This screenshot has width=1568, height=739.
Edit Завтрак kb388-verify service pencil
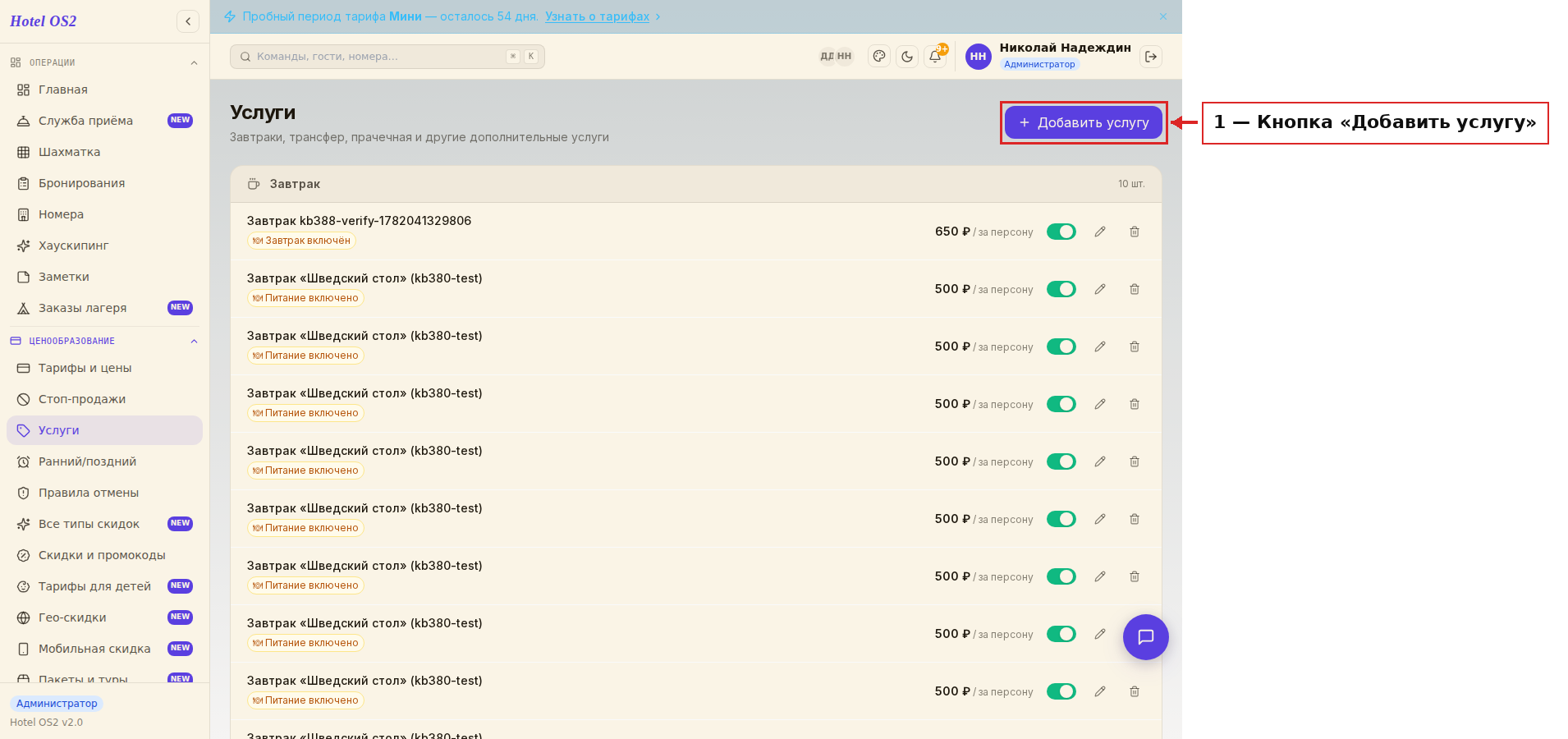1100,232
